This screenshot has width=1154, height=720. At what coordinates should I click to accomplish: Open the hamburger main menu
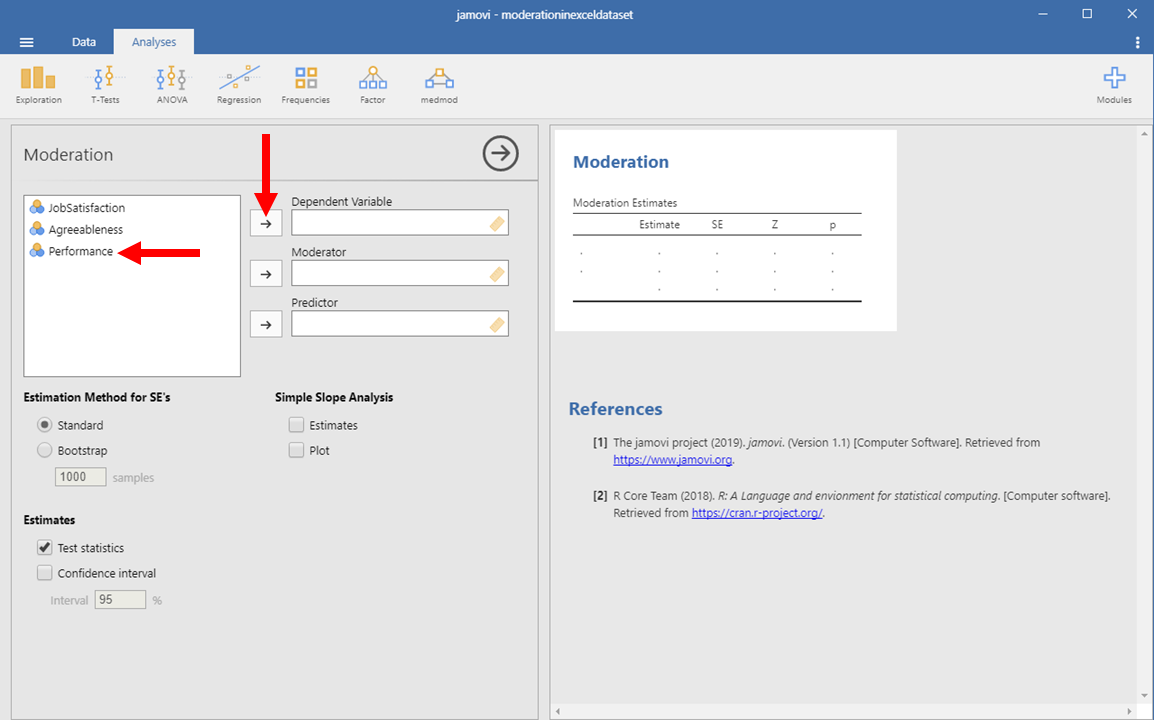pos(27,42)
